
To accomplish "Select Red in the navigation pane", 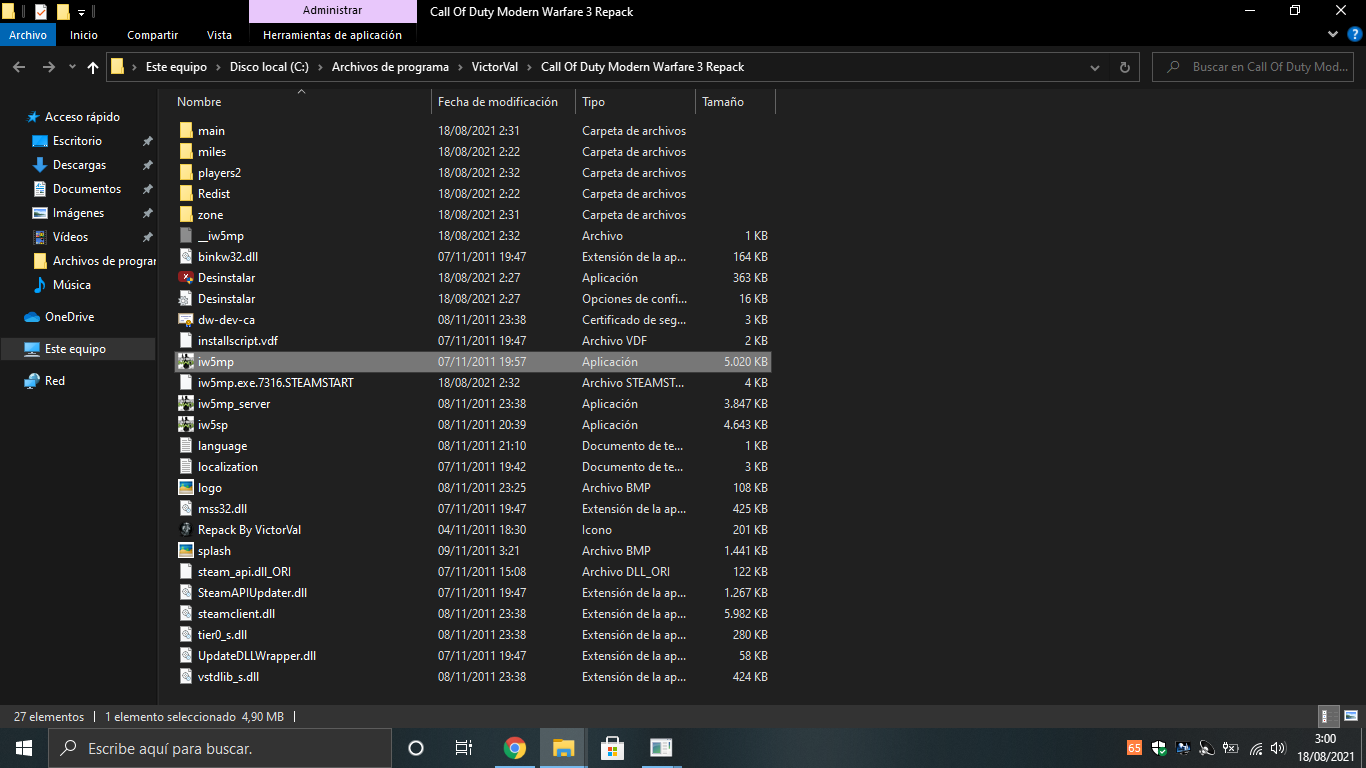I will pyautogui.click(x=55, y=381).
